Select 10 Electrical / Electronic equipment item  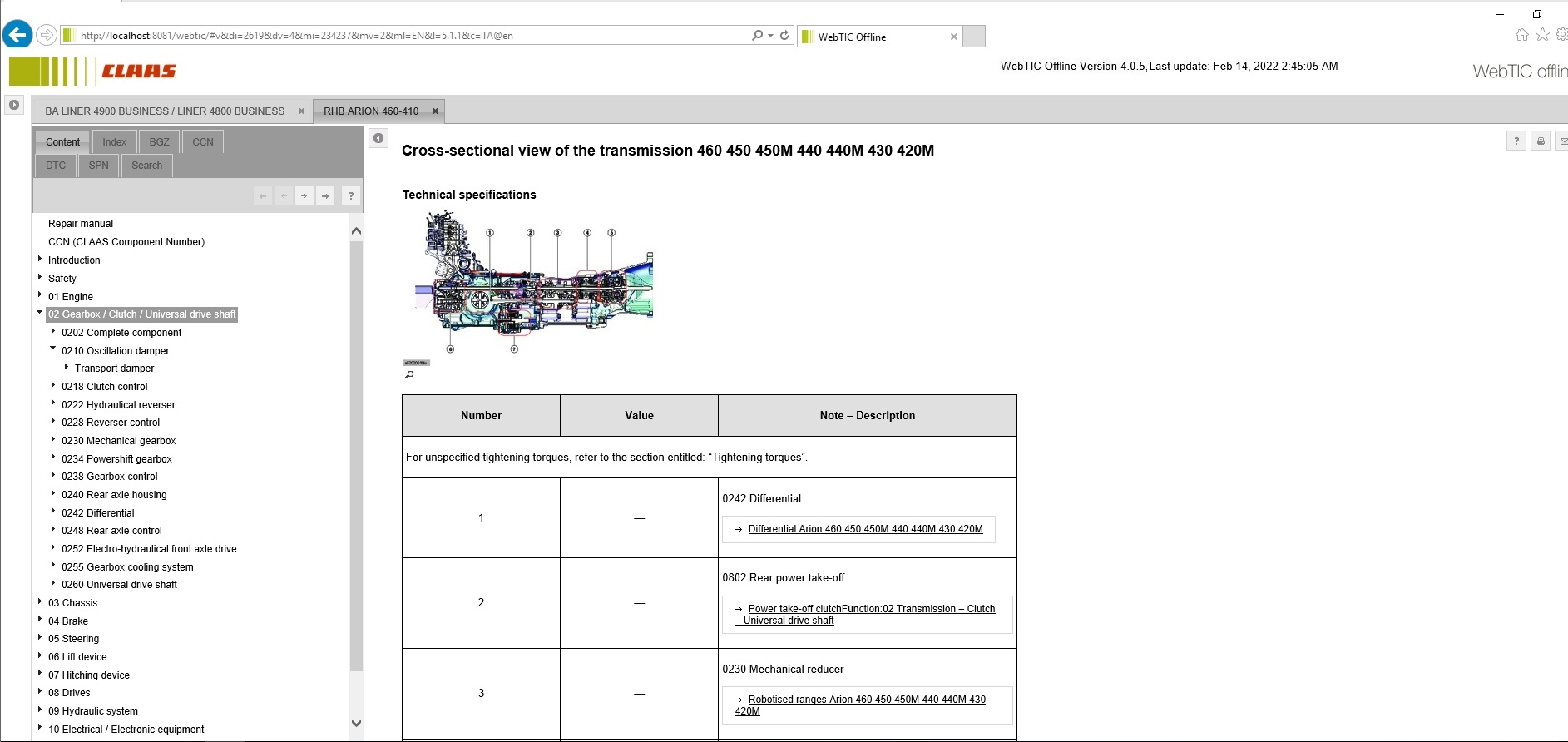(126, 730)
